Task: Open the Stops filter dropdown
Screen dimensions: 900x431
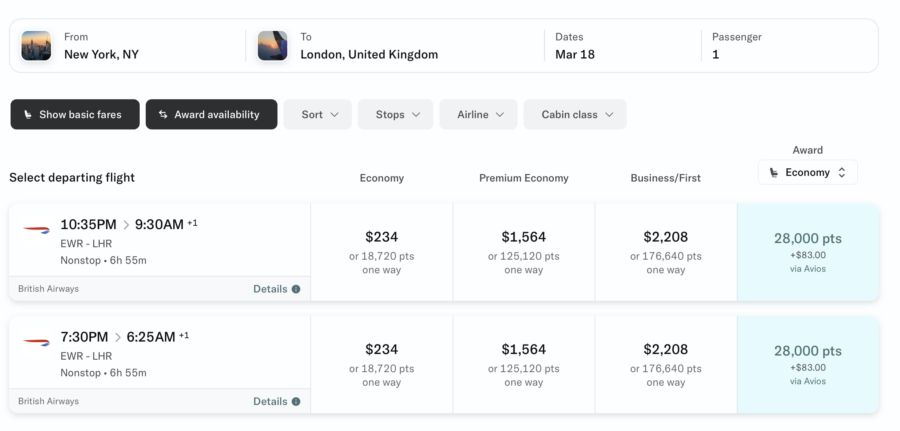Action: [x=395, y=114]
